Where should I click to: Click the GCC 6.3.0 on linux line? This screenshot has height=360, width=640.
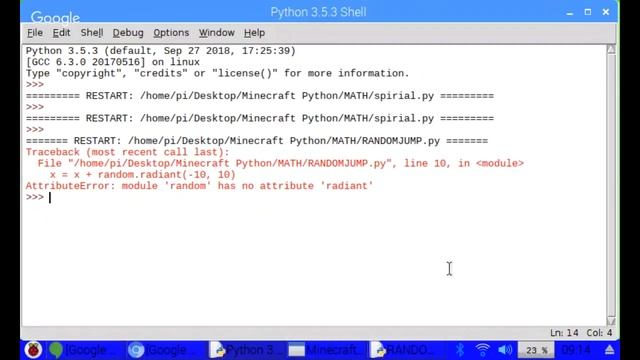click(113, 62)
